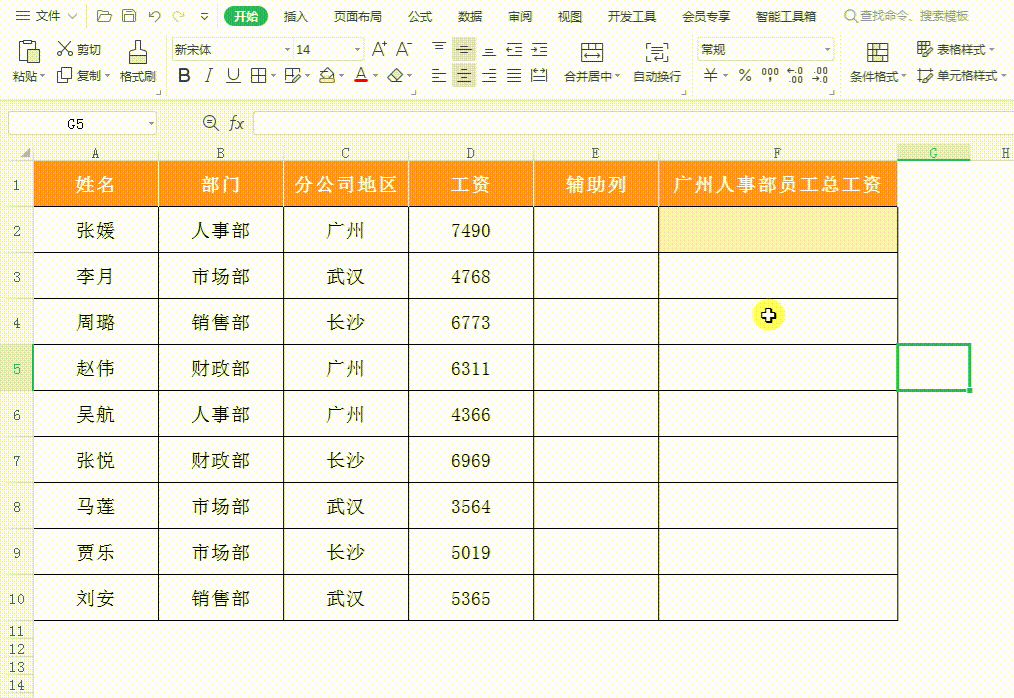Expand the number format (常规) dropdown

826,48
